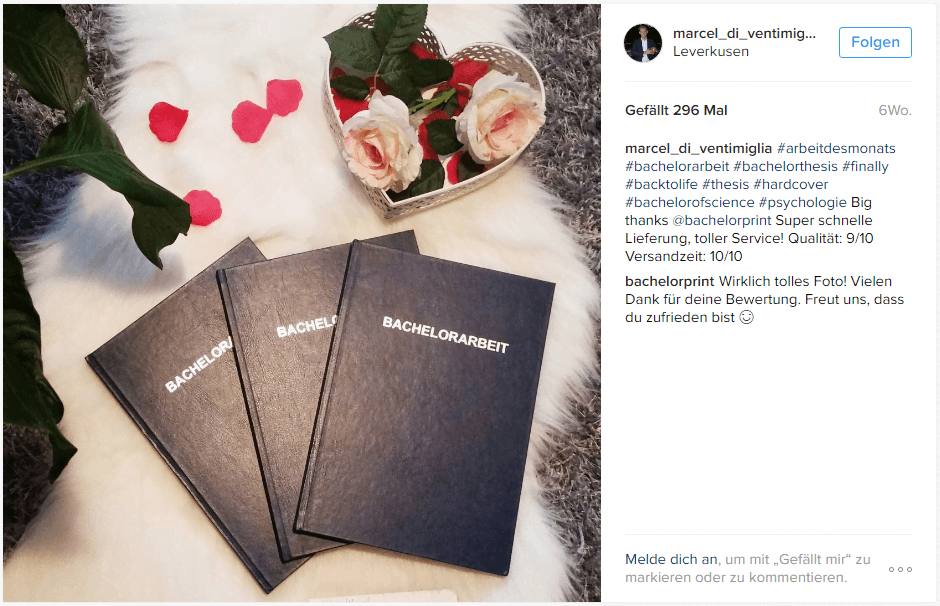Open hashtag #psychologie
The image size is (940, 606).
(802, 203)
